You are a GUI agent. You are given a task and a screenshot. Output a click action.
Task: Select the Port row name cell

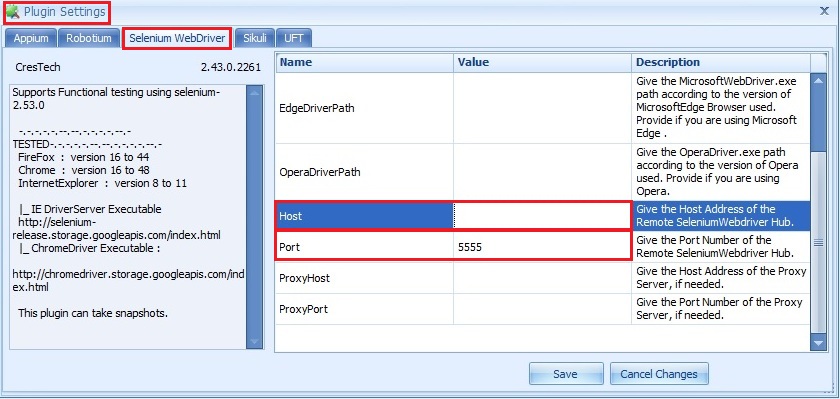tap(365, 247)
